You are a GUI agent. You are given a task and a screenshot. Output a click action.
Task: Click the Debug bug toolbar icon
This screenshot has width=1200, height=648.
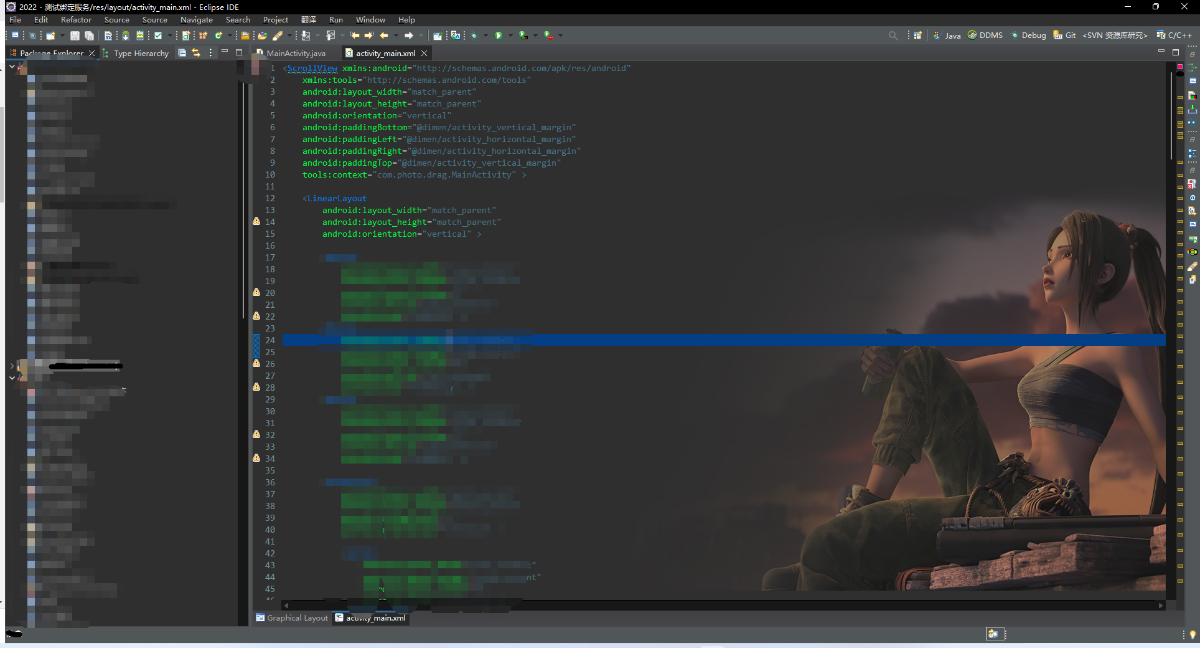(473, 35)
